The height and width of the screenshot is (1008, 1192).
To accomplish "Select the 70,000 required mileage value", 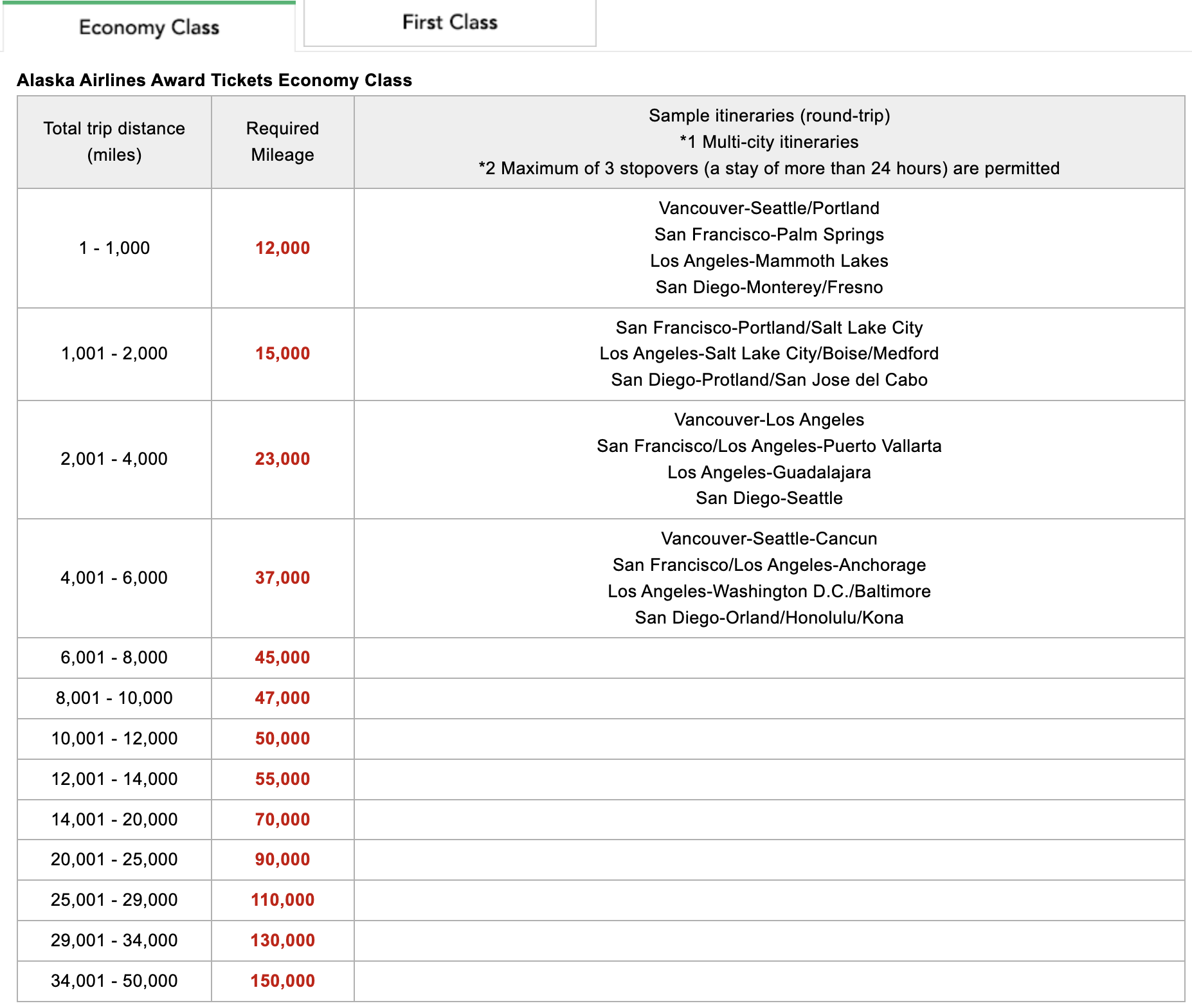I will (x=282, y=820).
